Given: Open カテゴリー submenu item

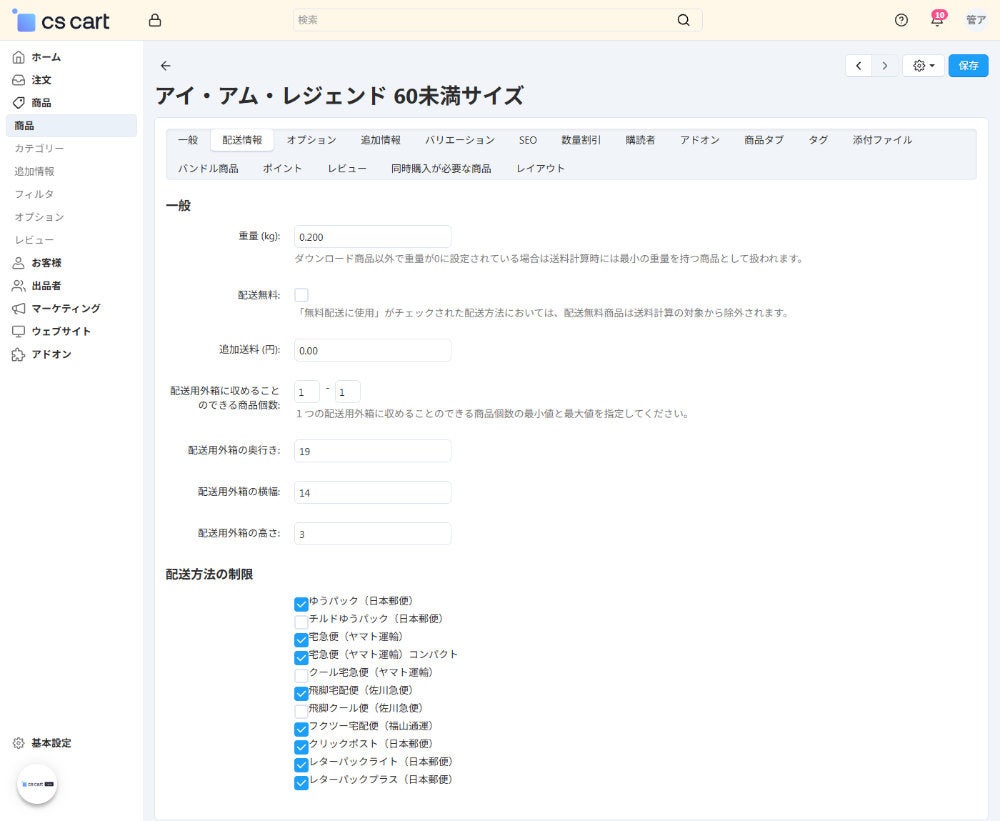Looking at the screenshot, I should [x=40, y=149].
